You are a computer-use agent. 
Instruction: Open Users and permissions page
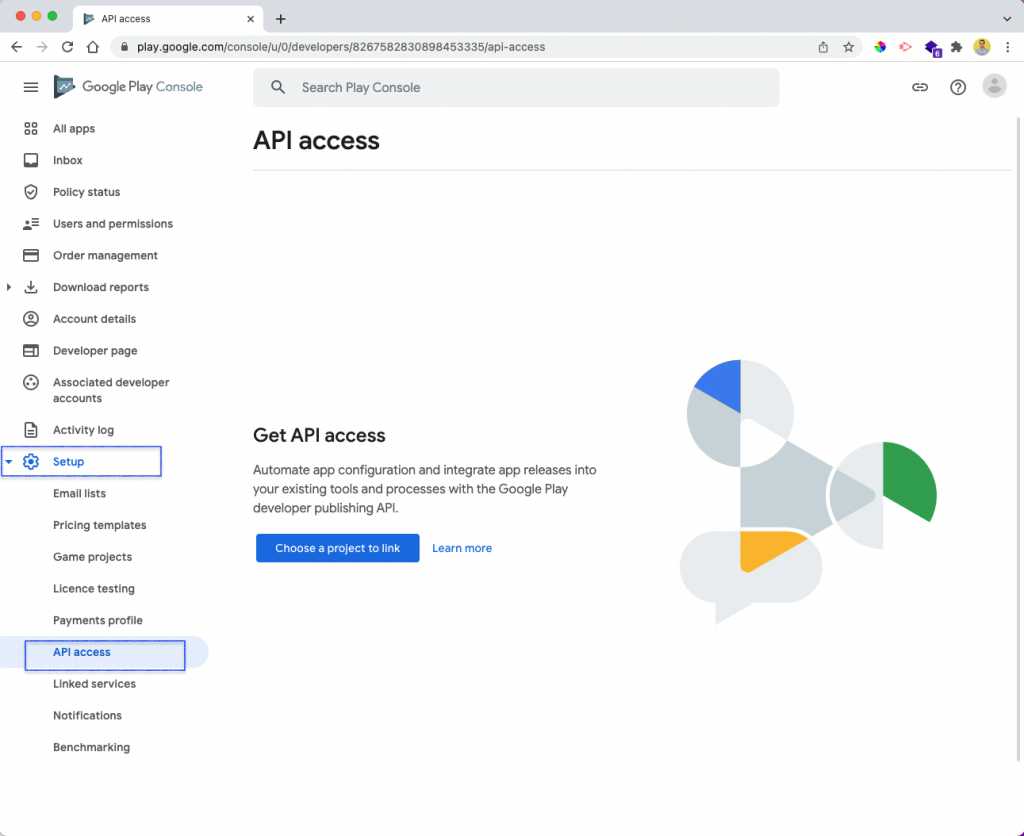tap(113, 223)
